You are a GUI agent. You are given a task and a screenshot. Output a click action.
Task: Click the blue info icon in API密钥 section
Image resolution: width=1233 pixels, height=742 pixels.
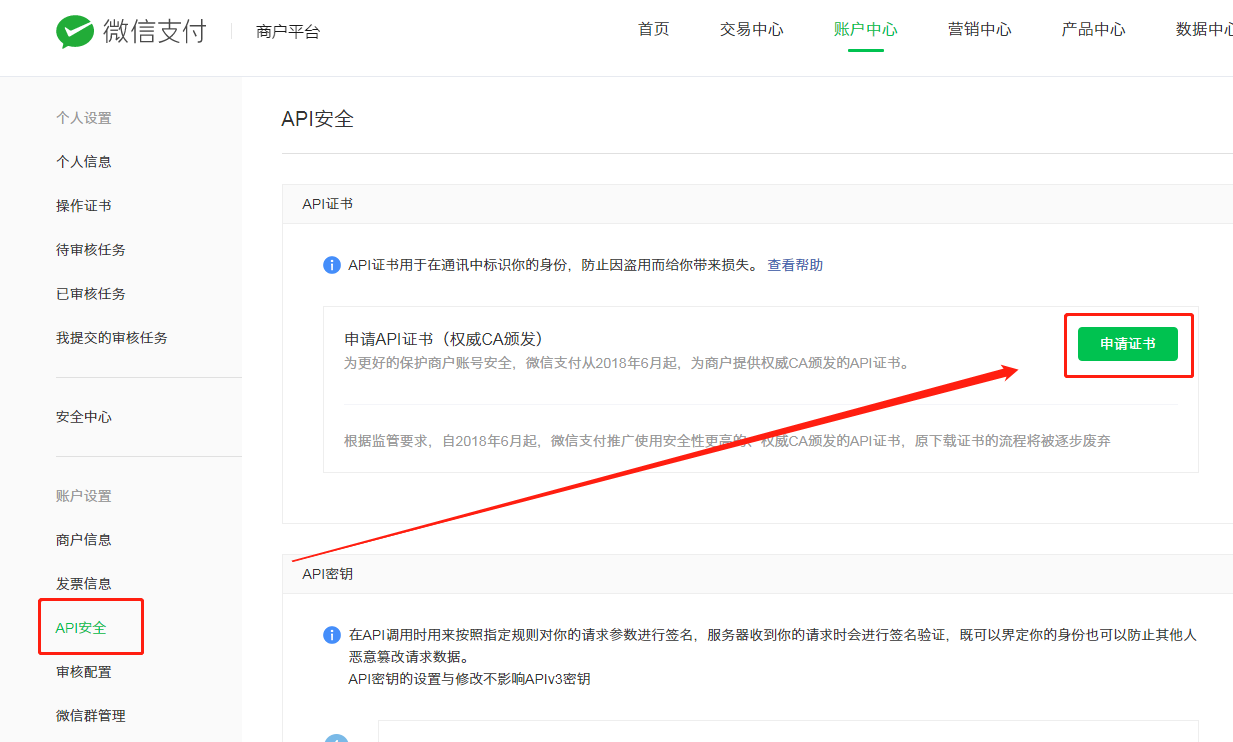point(332,635)
